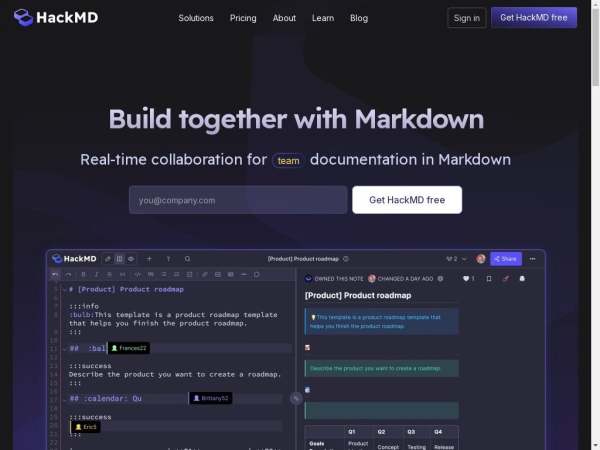Open the Solutions menu
600x450 pixels.
(196, 18)
